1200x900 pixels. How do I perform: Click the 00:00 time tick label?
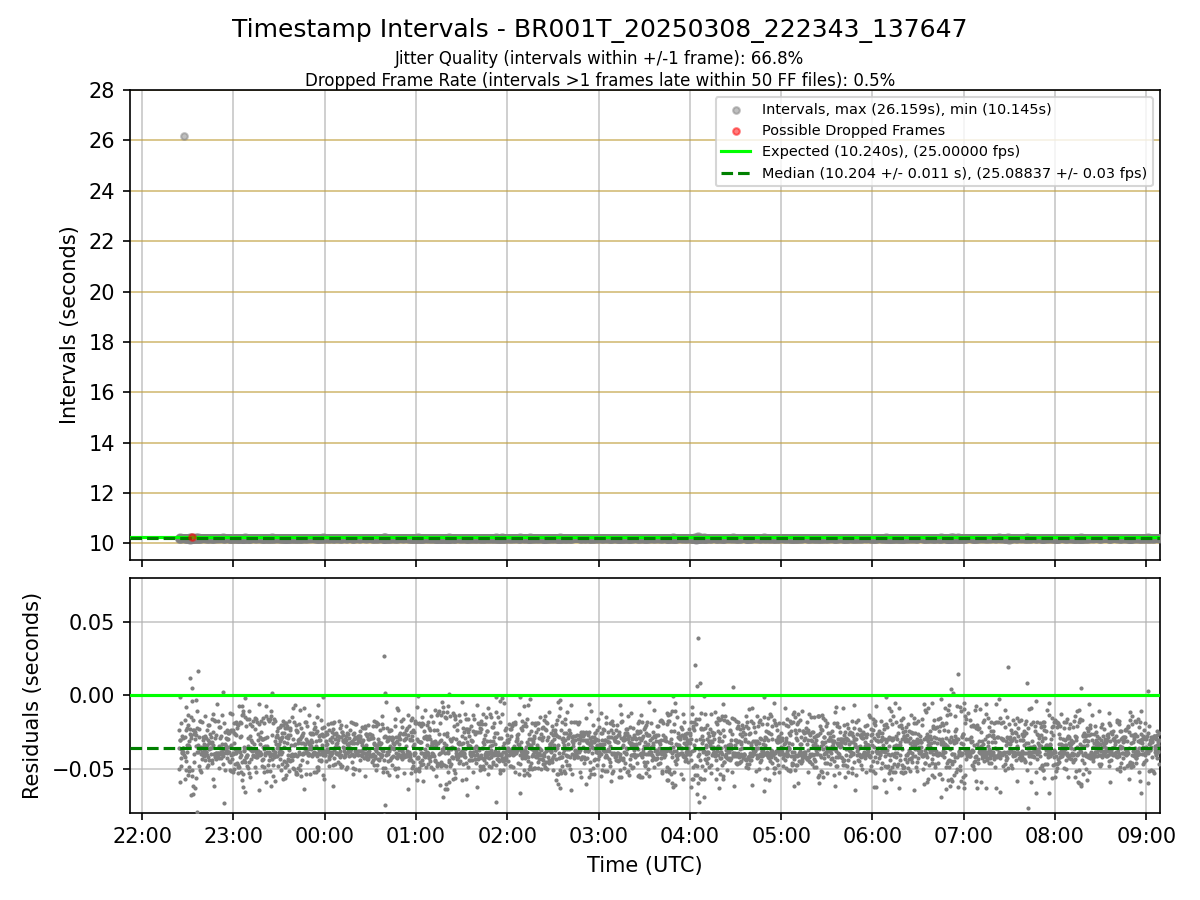(x=324, y=835)
